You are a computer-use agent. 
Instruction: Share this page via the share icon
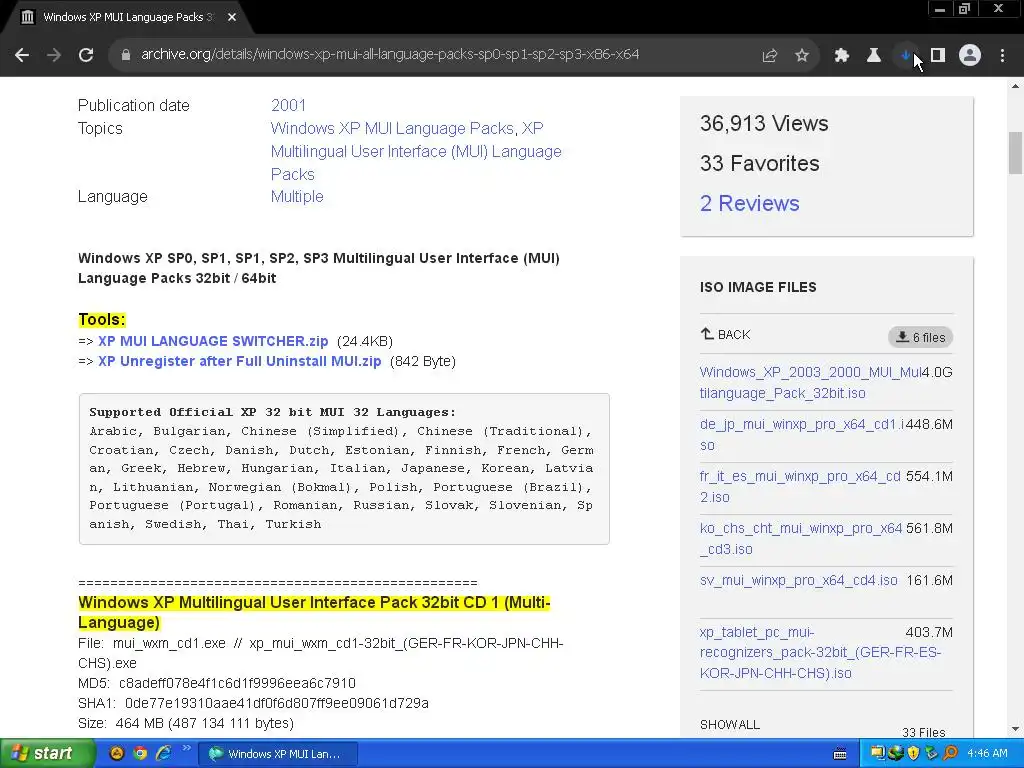[769, 56]
